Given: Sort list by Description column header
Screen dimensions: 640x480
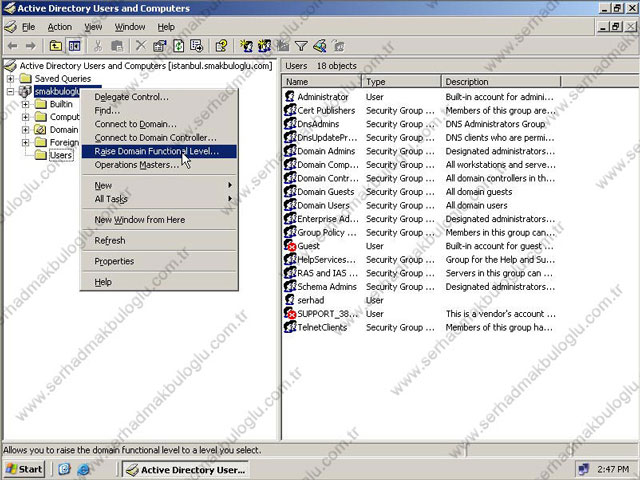Looking at the screenshot, I should (x=501, y=82).
